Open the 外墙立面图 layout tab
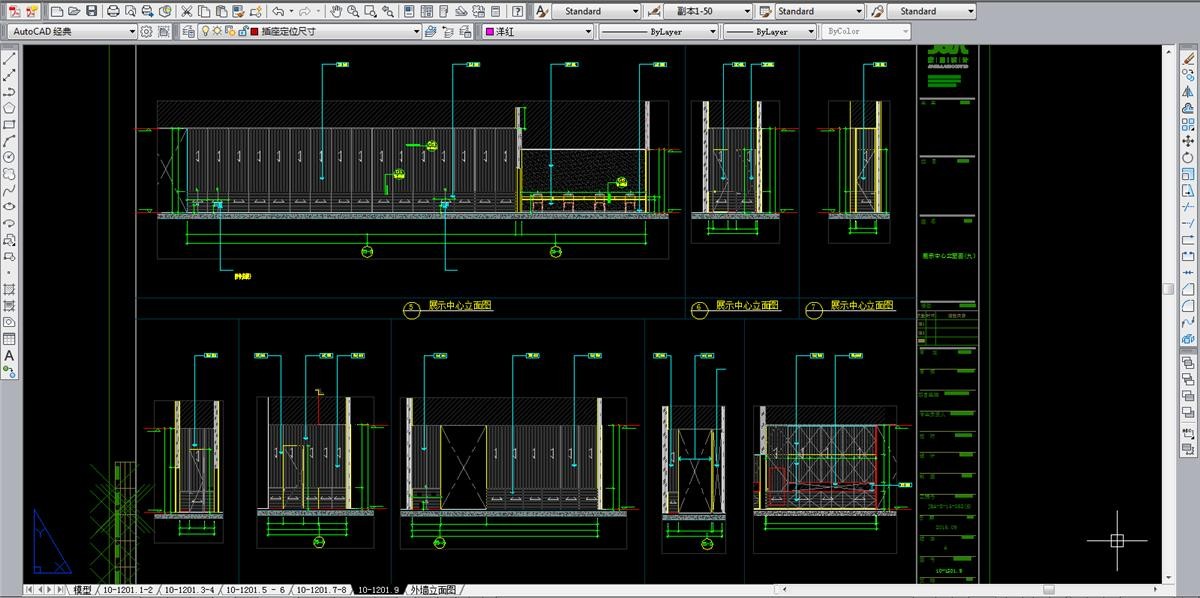Screen dimensions: 1200x598 pos(432,590)
